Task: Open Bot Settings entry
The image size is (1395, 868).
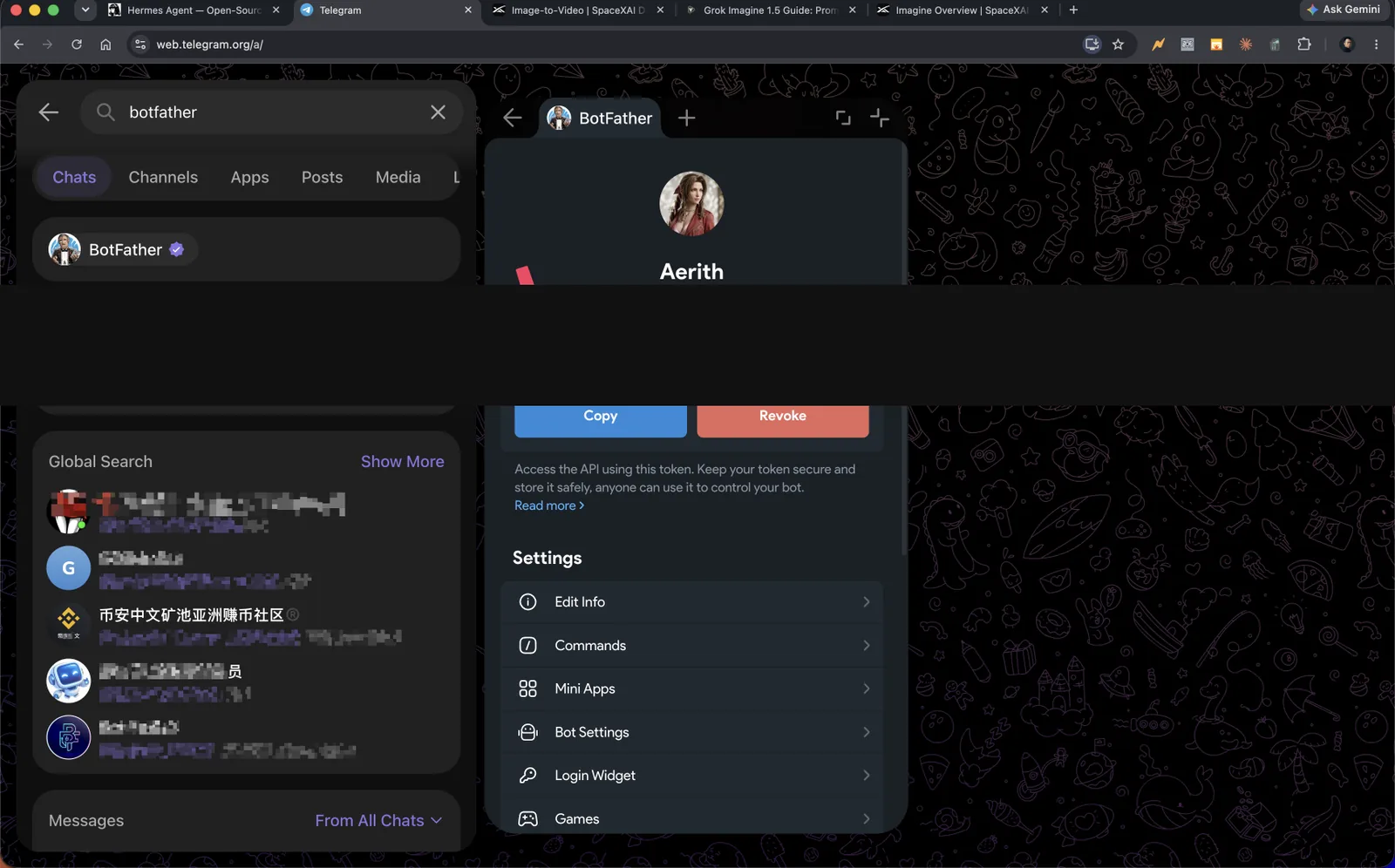Action: click(692, 732)
